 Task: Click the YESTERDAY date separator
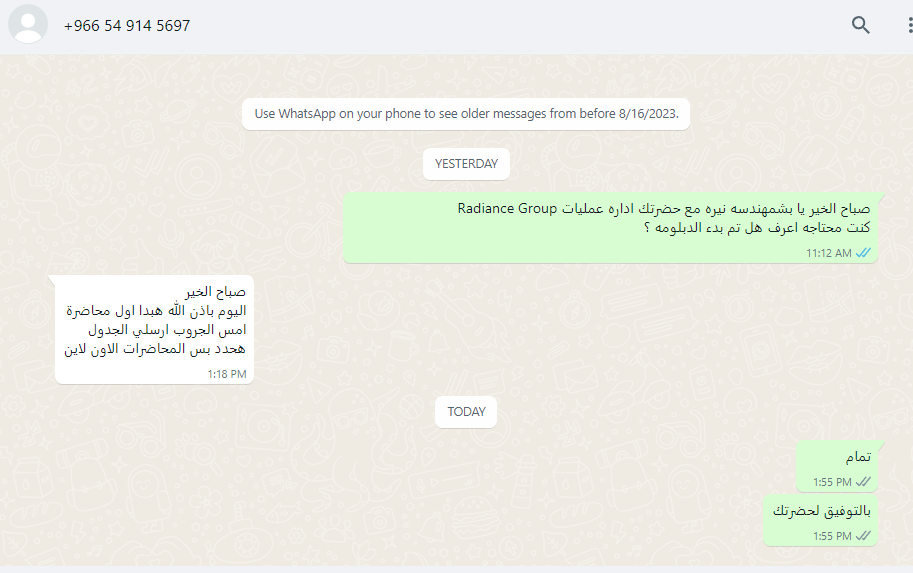pyautogui.click(x=466, y=164)
